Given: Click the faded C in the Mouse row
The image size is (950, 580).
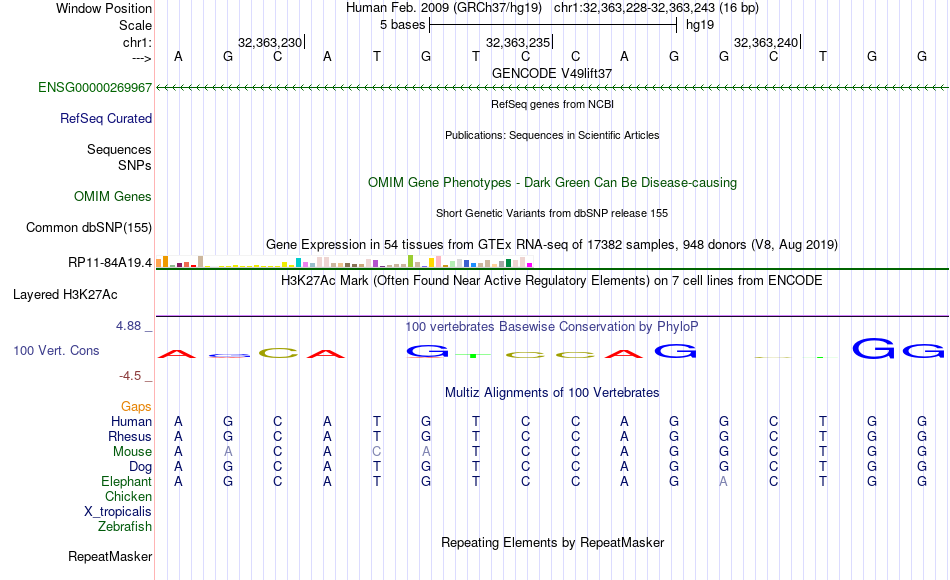Looking at the screenshot, I should click(x=377, y=452).
